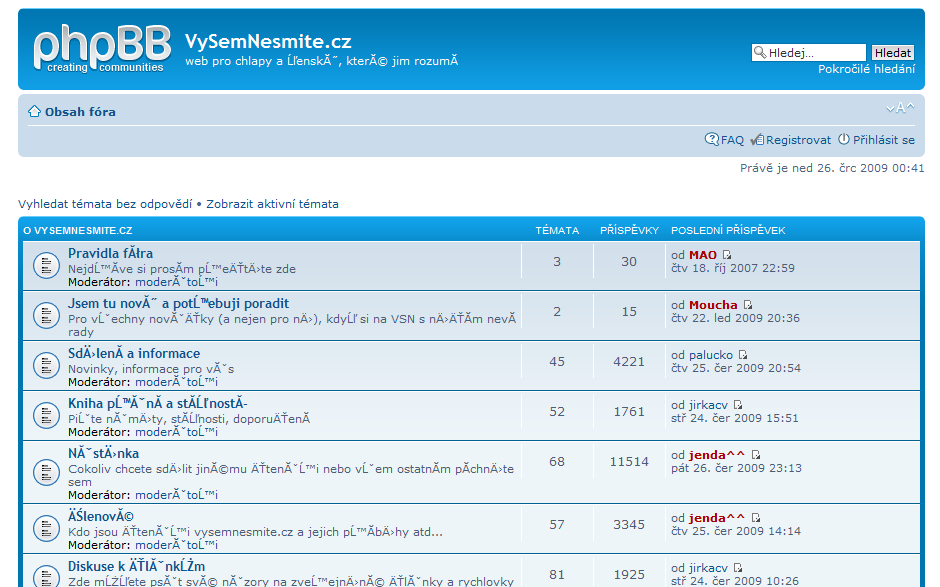The image size is (940, 587).
Task: Open the Pravidla fóra forum
Action: 110,253
